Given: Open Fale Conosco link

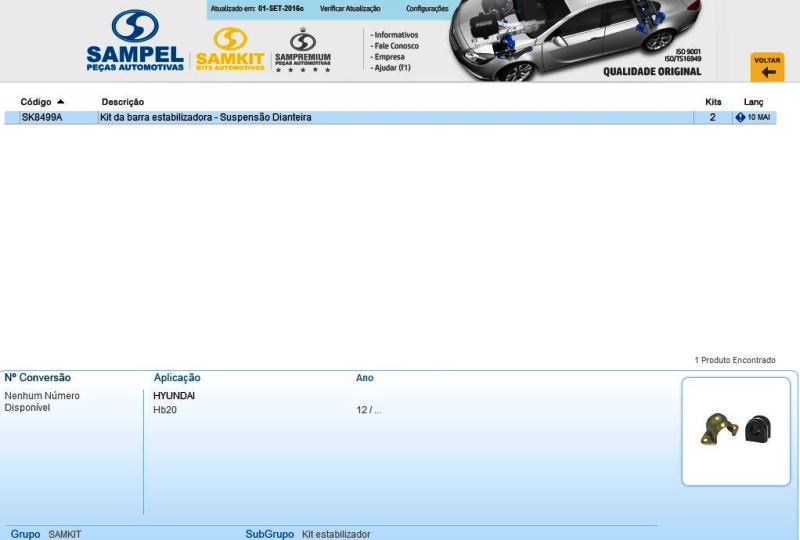Looking at the screenshot, I should pos(395,46).
